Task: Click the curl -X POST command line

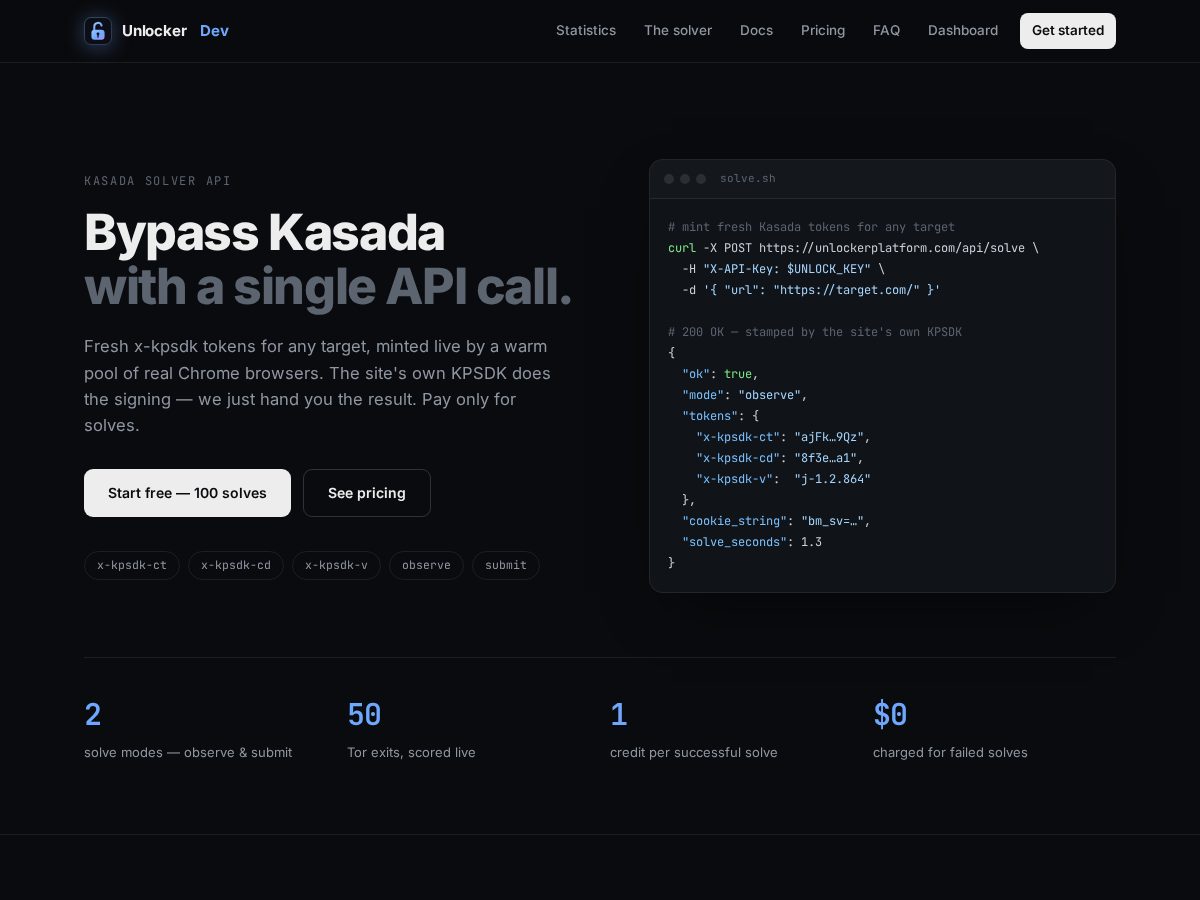Action: (853, 248)
